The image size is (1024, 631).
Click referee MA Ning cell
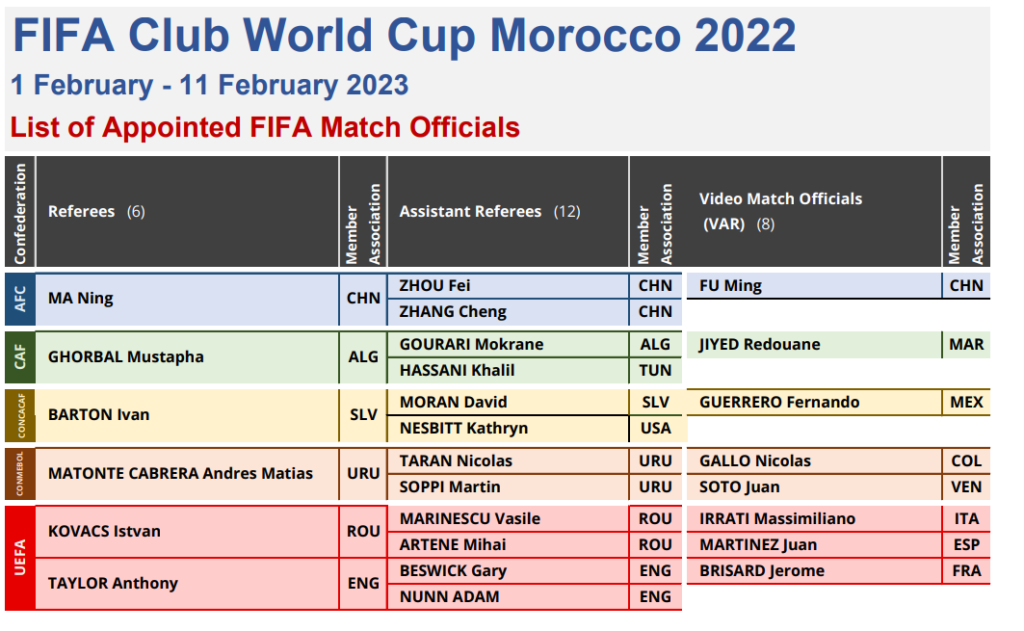[81, 298]
